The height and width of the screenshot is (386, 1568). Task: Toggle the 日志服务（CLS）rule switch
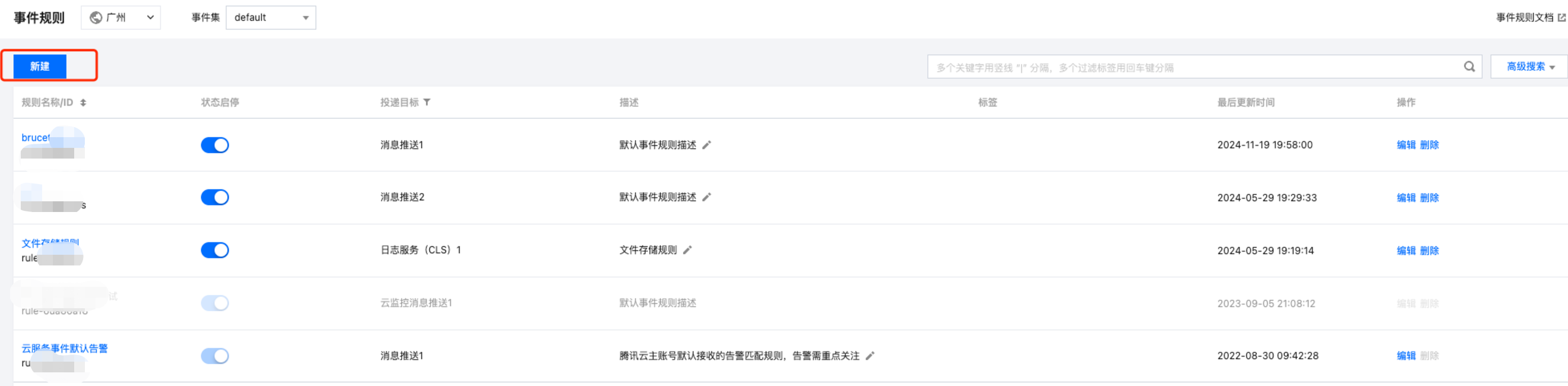(x=215, y=250)
